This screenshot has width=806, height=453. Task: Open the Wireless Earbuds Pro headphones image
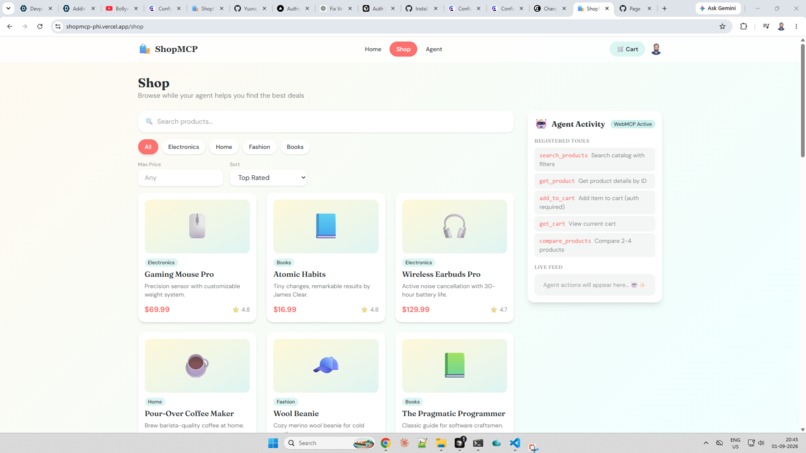pos(454,226)
